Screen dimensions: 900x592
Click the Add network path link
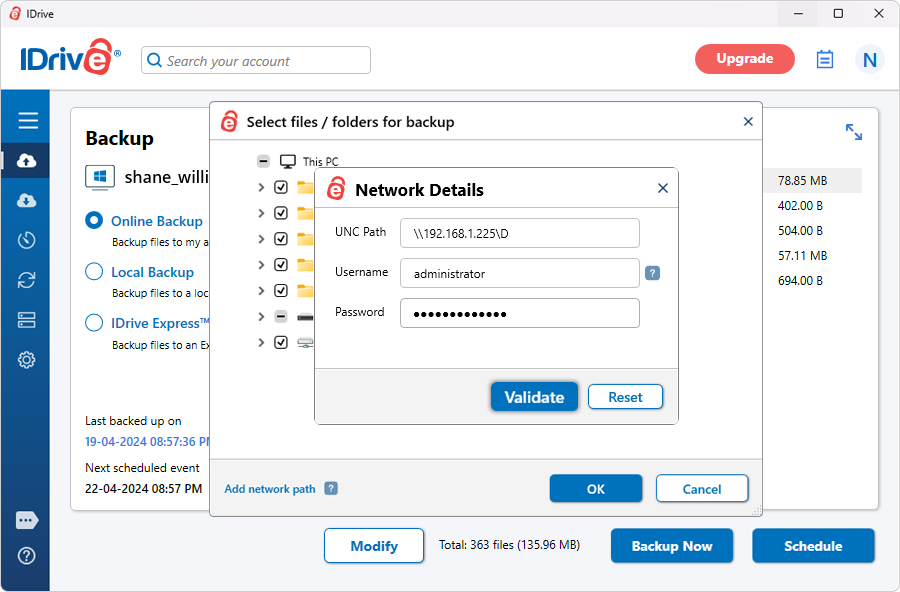270,489
